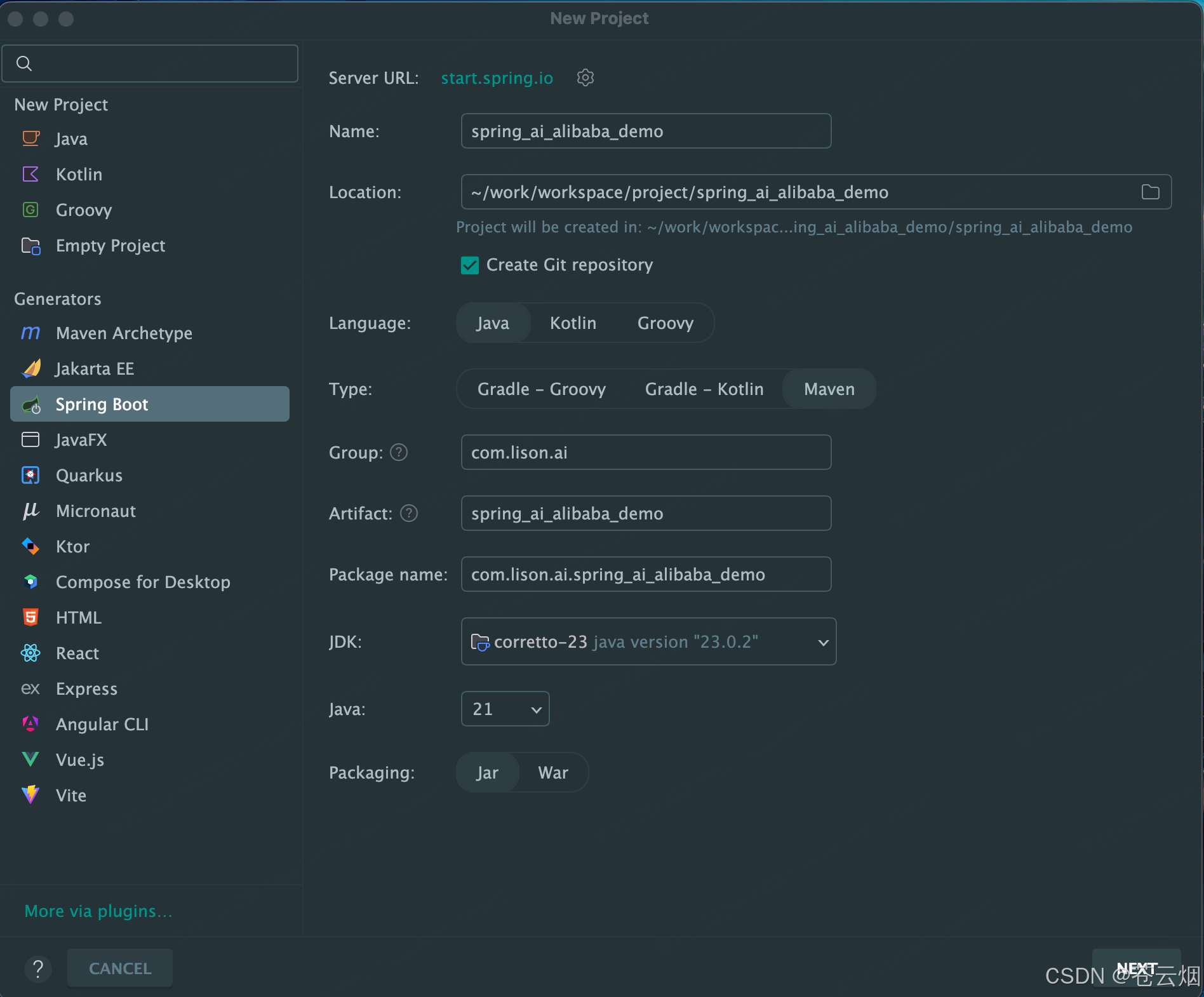1204x997 pixels.
Task: Click the Kotlin logo icon
Action: [30, 174]
